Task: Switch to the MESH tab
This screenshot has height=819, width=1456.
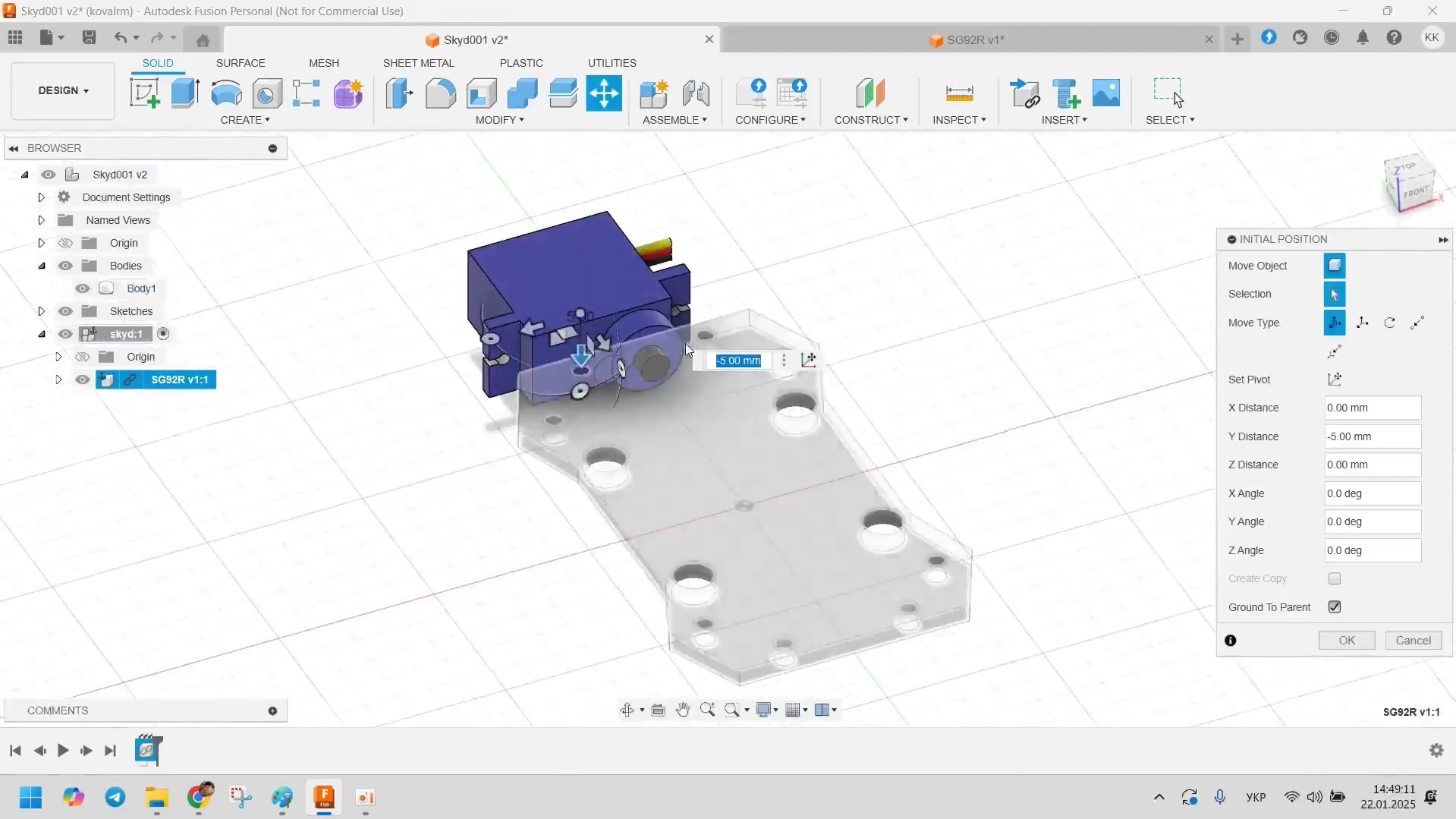Action: (x=324, y=63)
